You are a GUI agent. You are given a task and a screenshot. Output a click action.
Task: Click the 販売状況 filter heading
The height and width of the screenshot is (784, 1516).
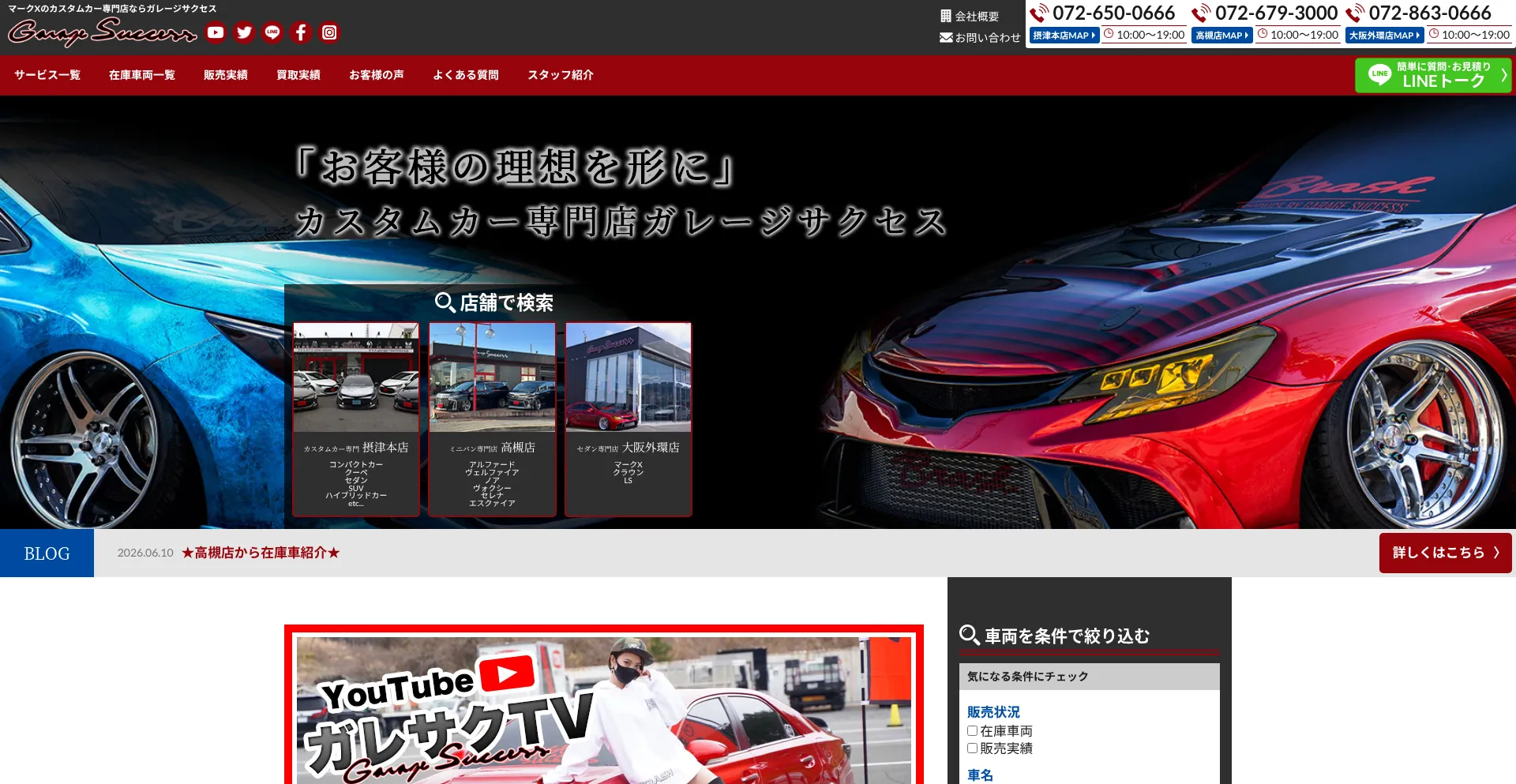coord(993,712)
